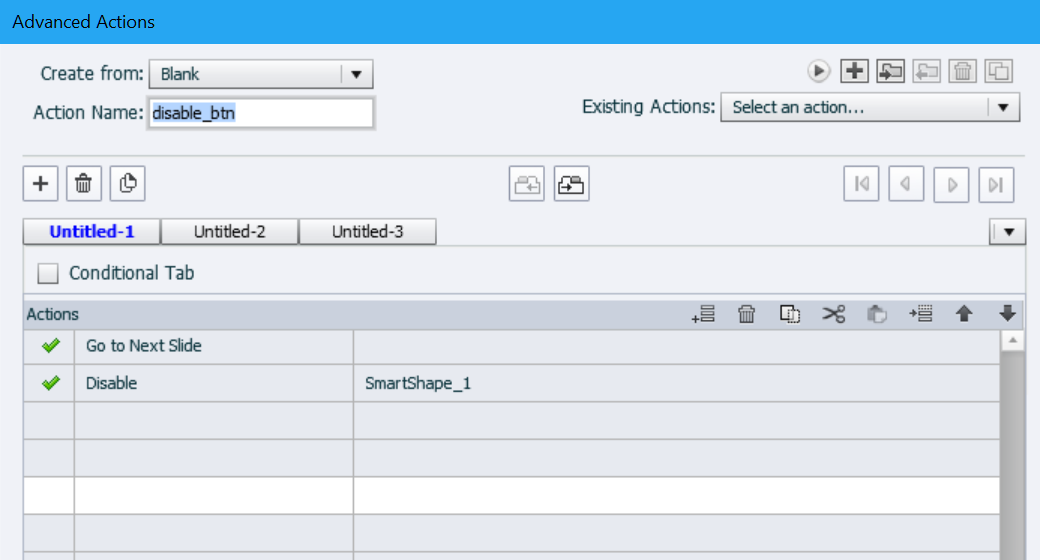Viewport: 1040px width, 560px height.
Task: Toggle the checkmark on Go to Next Slide row
Action: (51, 346)
